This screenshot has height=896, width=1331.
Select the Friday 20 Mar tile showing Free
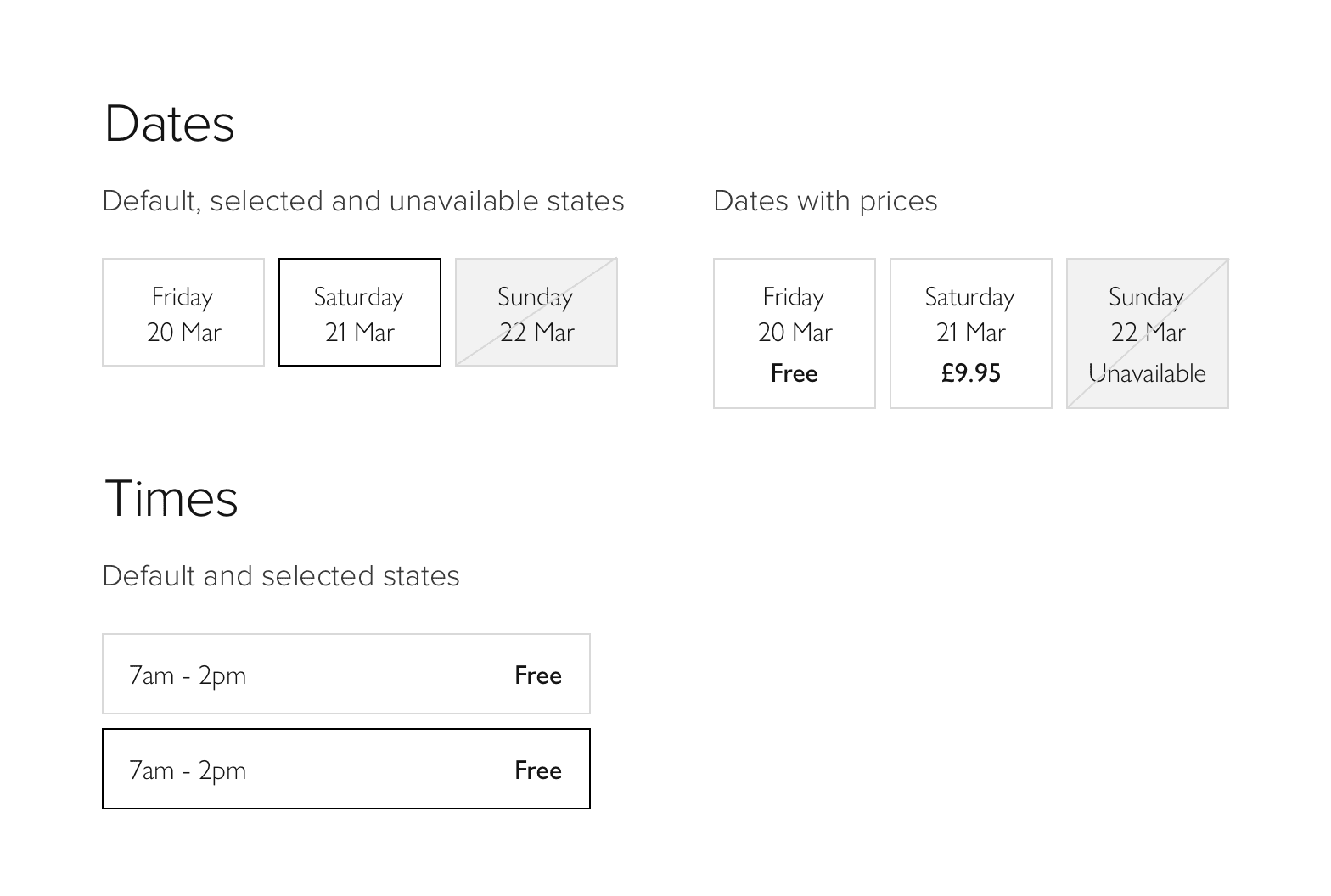coord(795,333)
